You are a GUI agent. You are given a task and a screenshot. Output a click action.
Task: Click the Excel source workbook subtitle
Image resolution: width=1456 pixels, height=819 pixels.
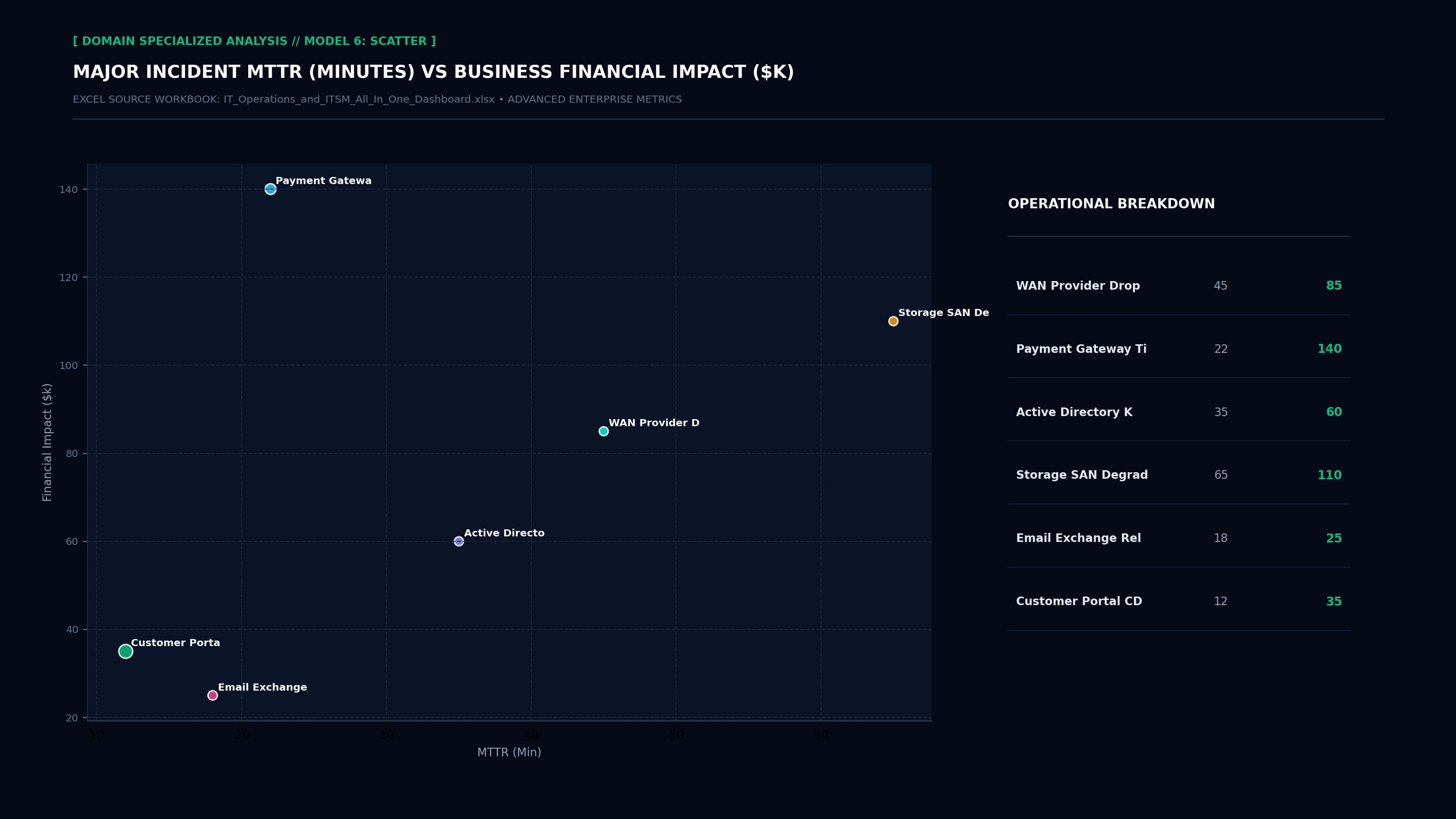coord(378,100)
